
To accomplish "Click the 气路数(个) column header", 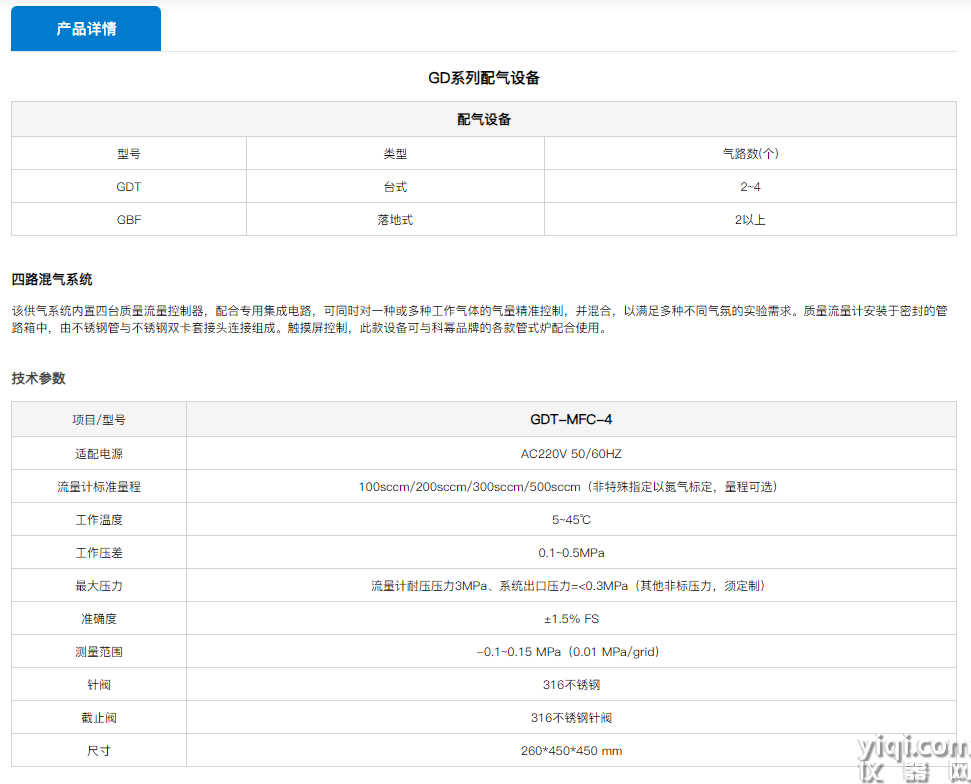I will coord(751,154).
